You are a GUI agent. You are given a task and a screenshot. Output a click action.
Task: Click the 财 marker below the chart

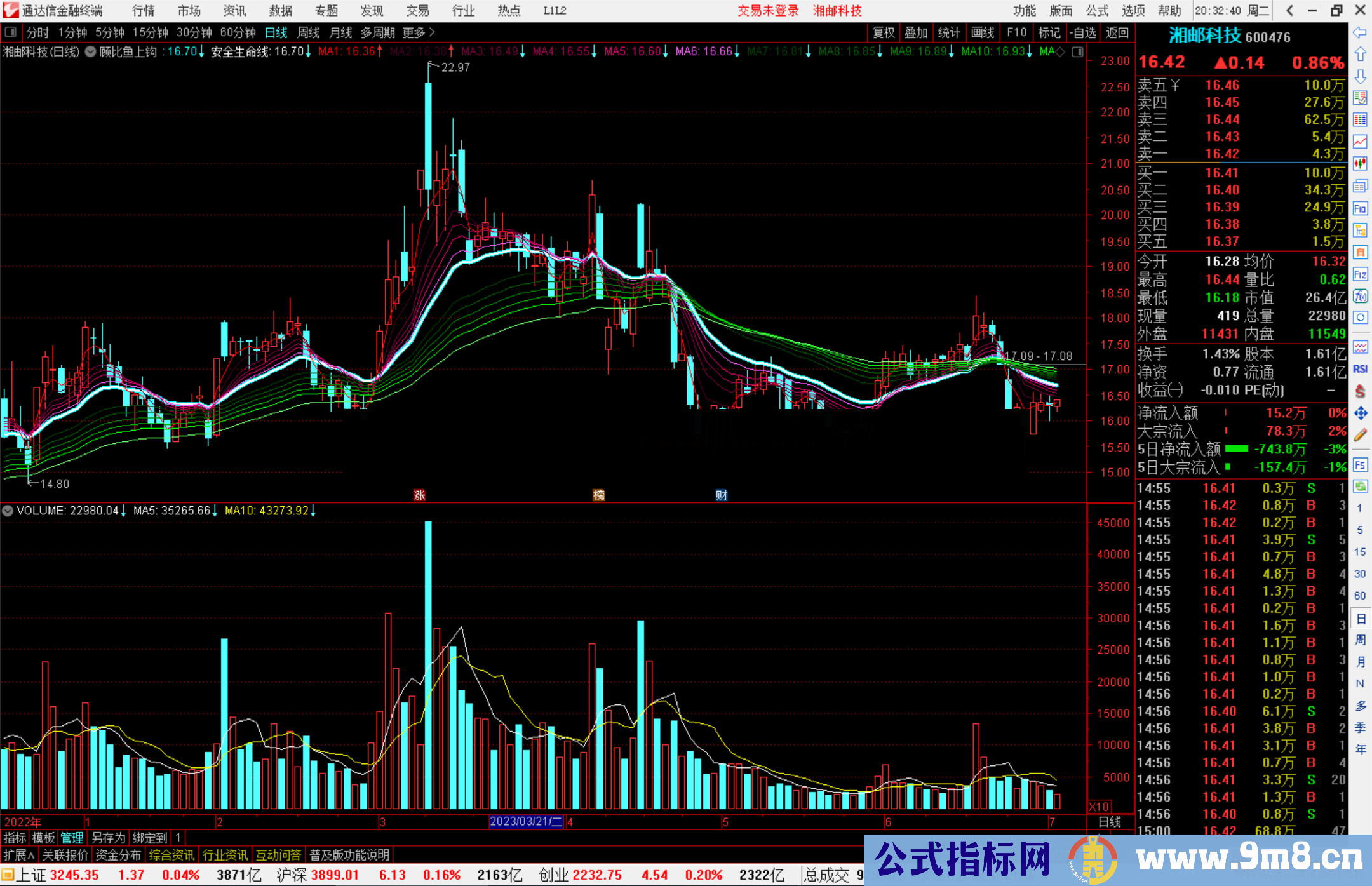tap(721, 495)
